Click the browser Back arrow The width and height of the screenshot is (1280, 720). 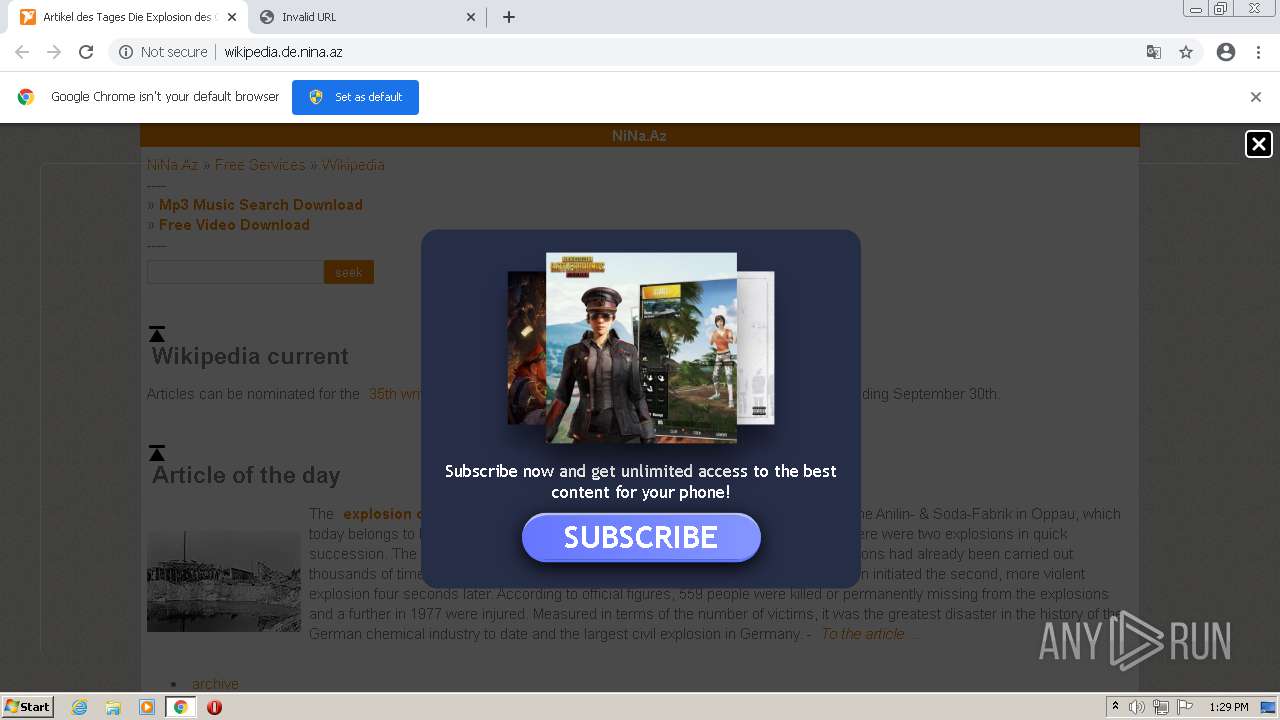coord(22,52)
